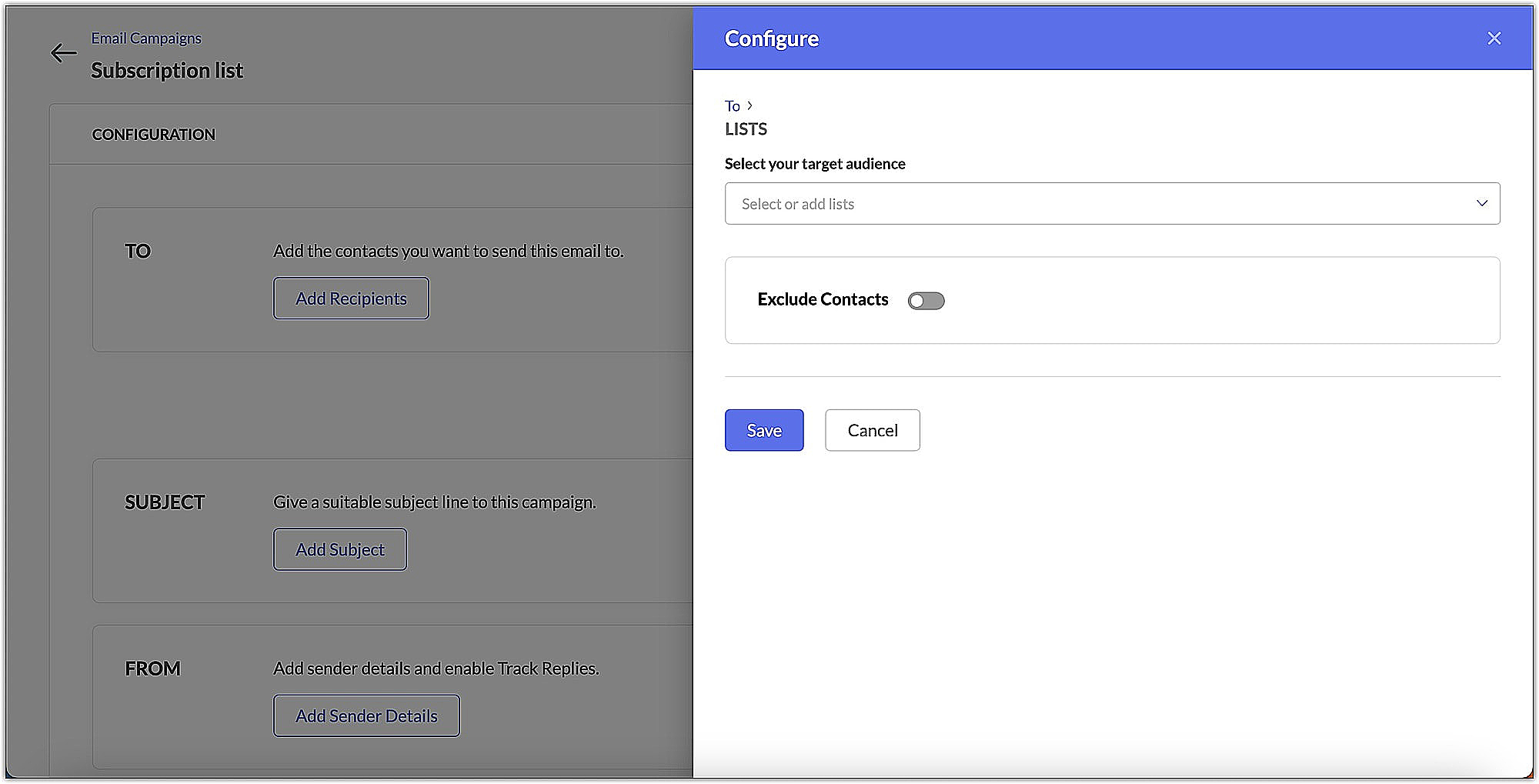Click the FROM section label
Image resolution: width=1539 pixels, height=784 pixels.
point(152,669)
